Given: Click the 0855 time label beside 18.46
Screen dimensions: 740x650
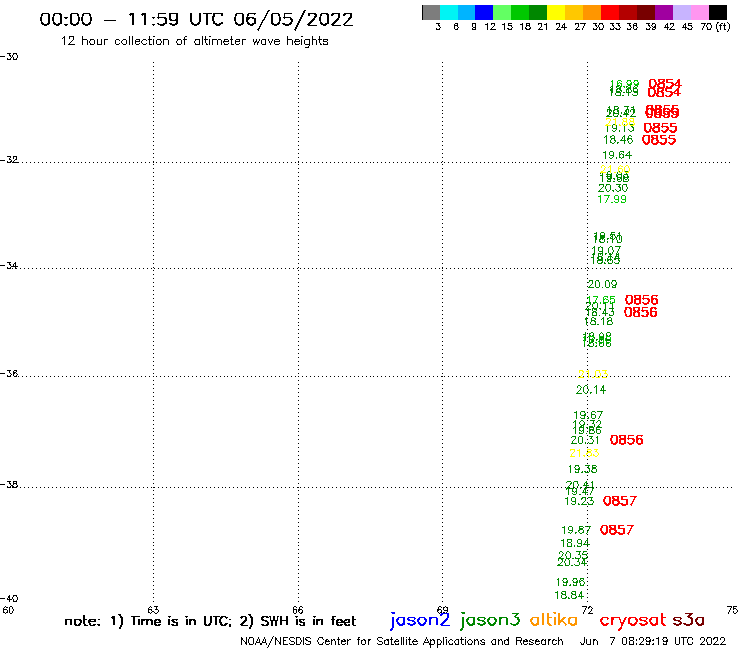Looking at the screenshot, I should pos(659,140).
